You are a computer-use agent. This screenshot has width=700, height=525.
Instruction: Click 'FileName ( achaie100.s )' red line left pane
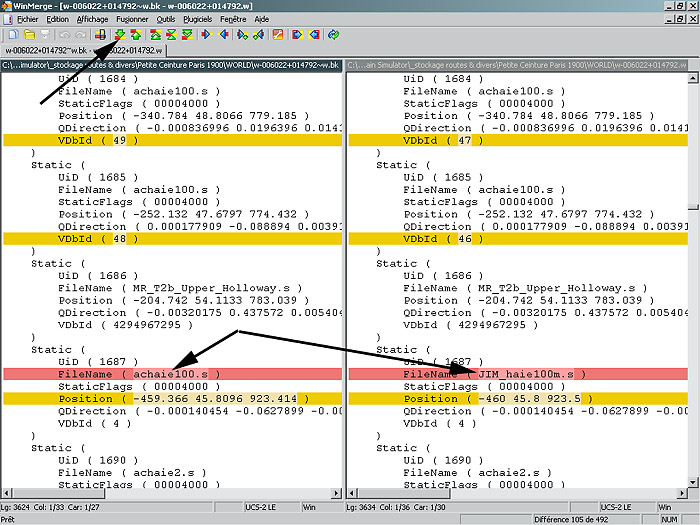coord(172,374)
